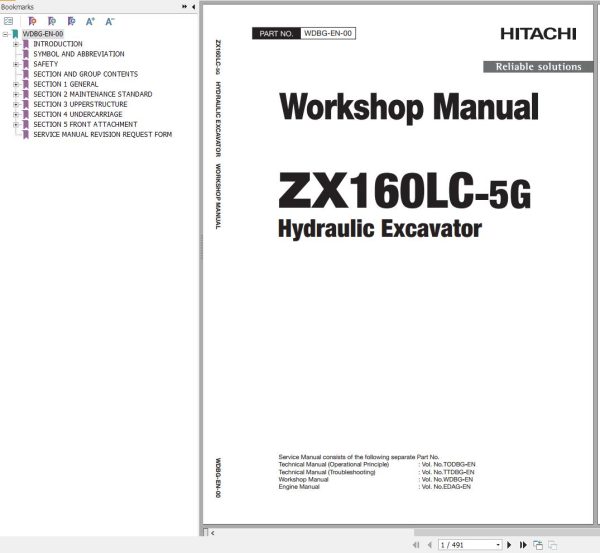Click the Engine Manual line

pos(299,486)
